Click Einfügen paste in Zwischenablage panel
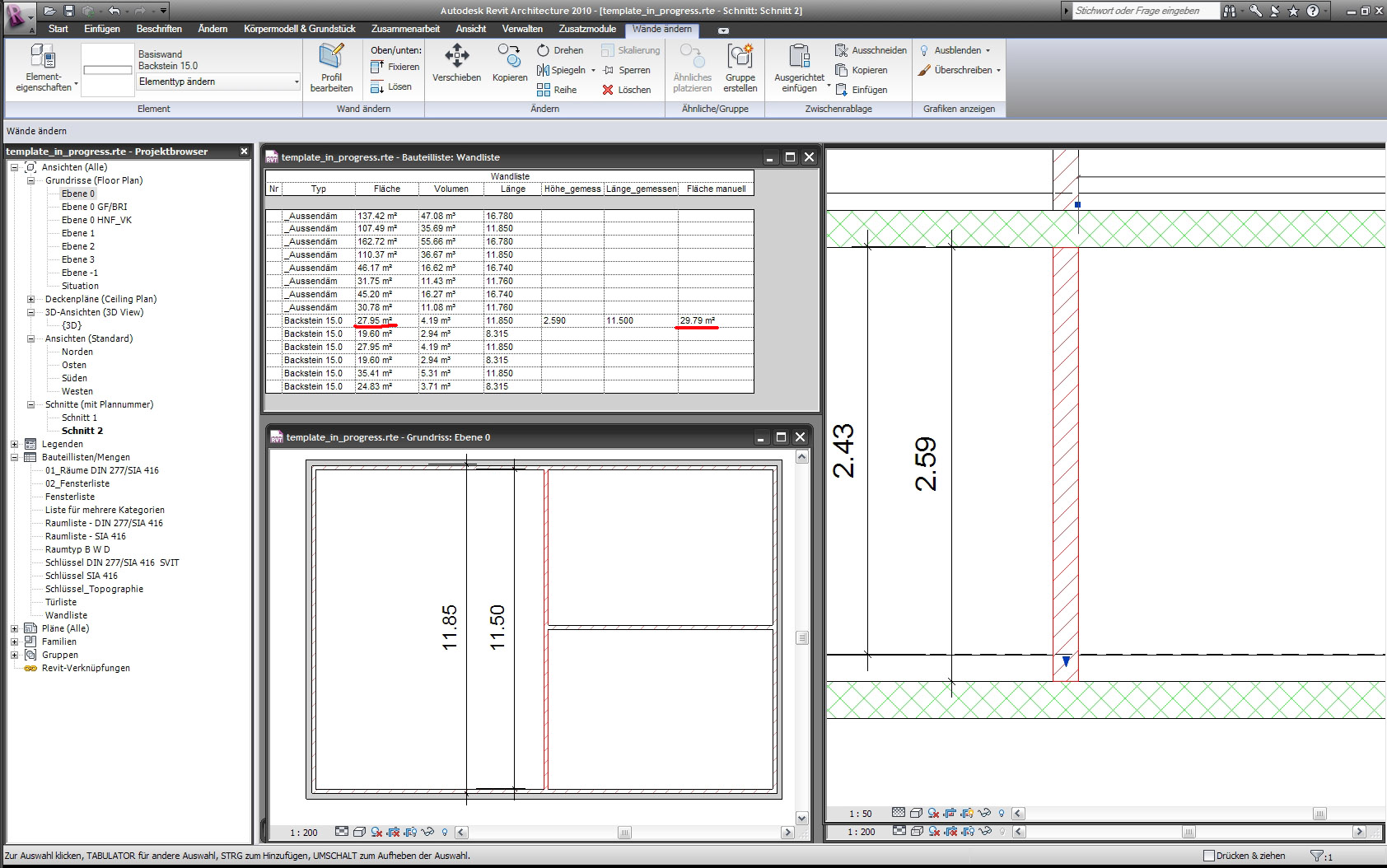1387x868 pixels. click(861, 90)
